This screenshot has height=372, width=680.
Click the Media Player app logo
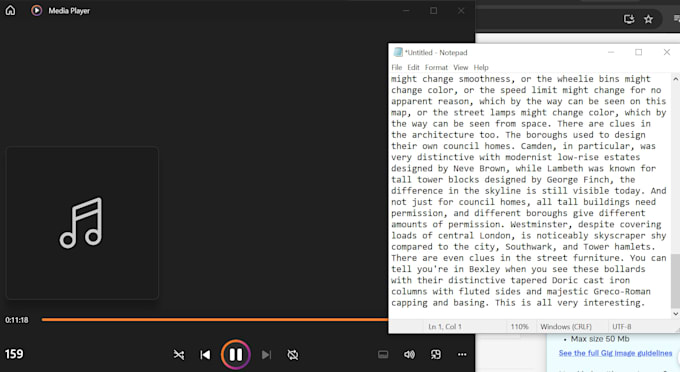click(36, 10)
